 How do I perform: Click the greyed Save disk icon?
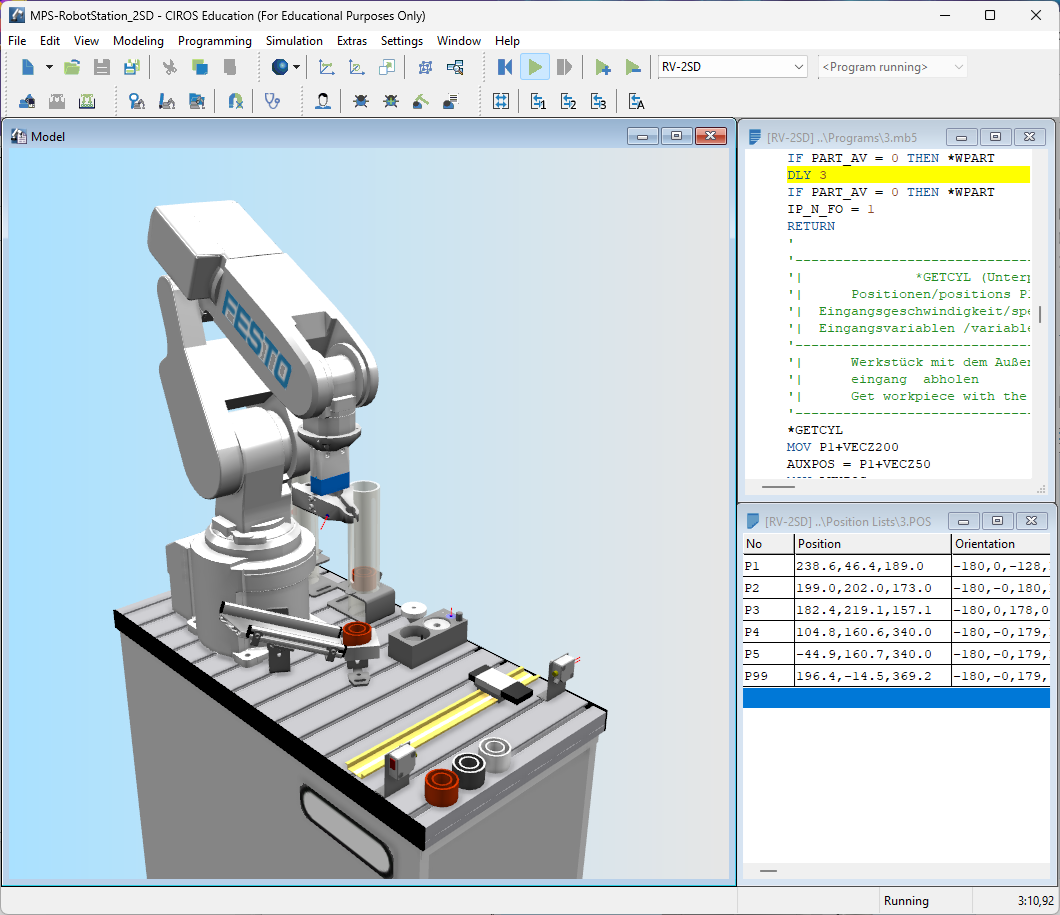[x=101, y=67]
